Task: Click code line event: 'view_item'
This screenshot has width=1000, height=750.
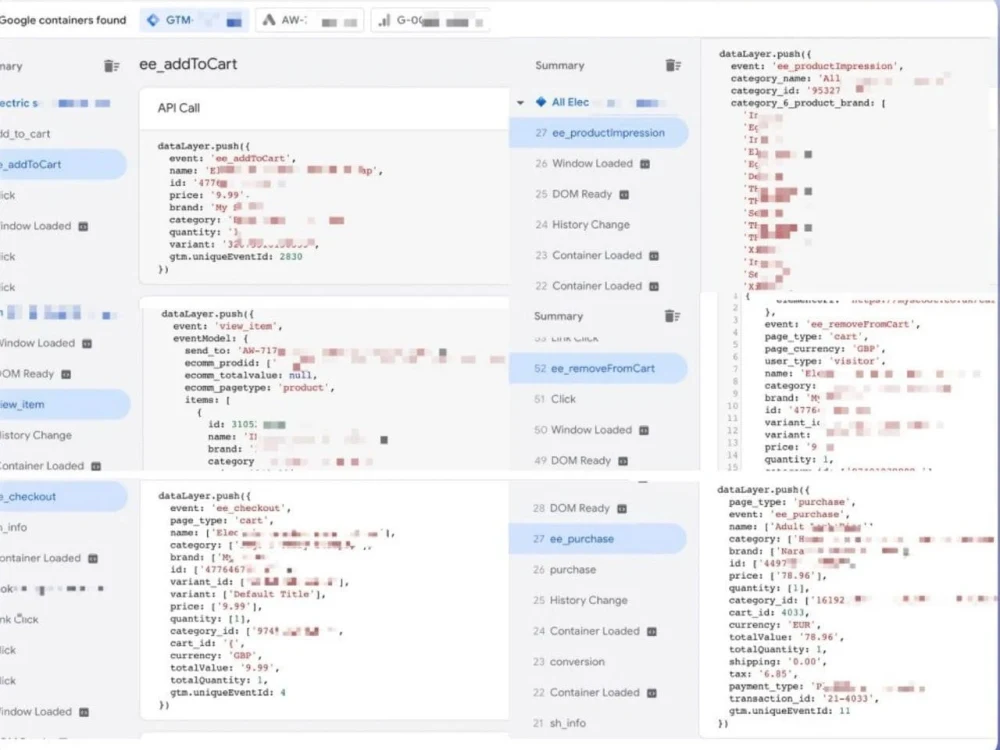Action: coord(227,326)
